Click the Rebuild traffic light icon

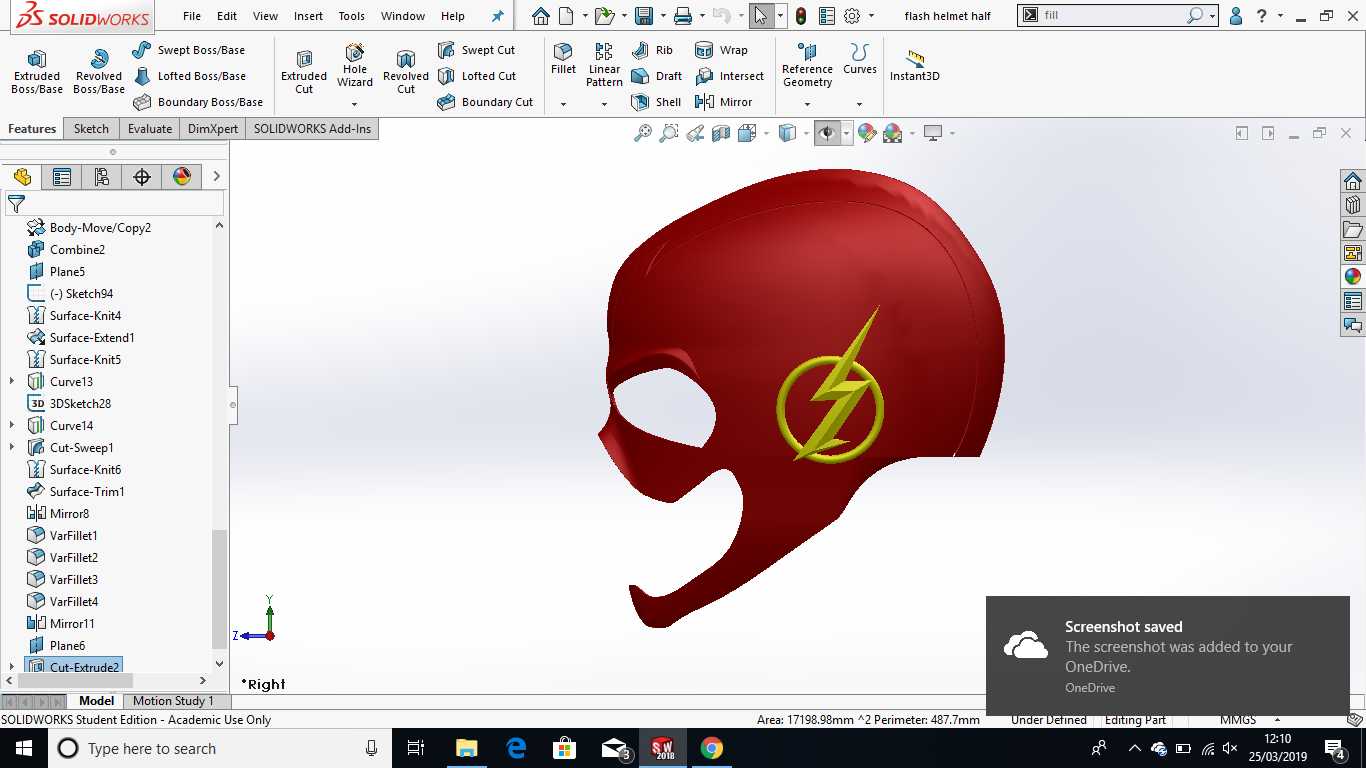click(801, 16)
